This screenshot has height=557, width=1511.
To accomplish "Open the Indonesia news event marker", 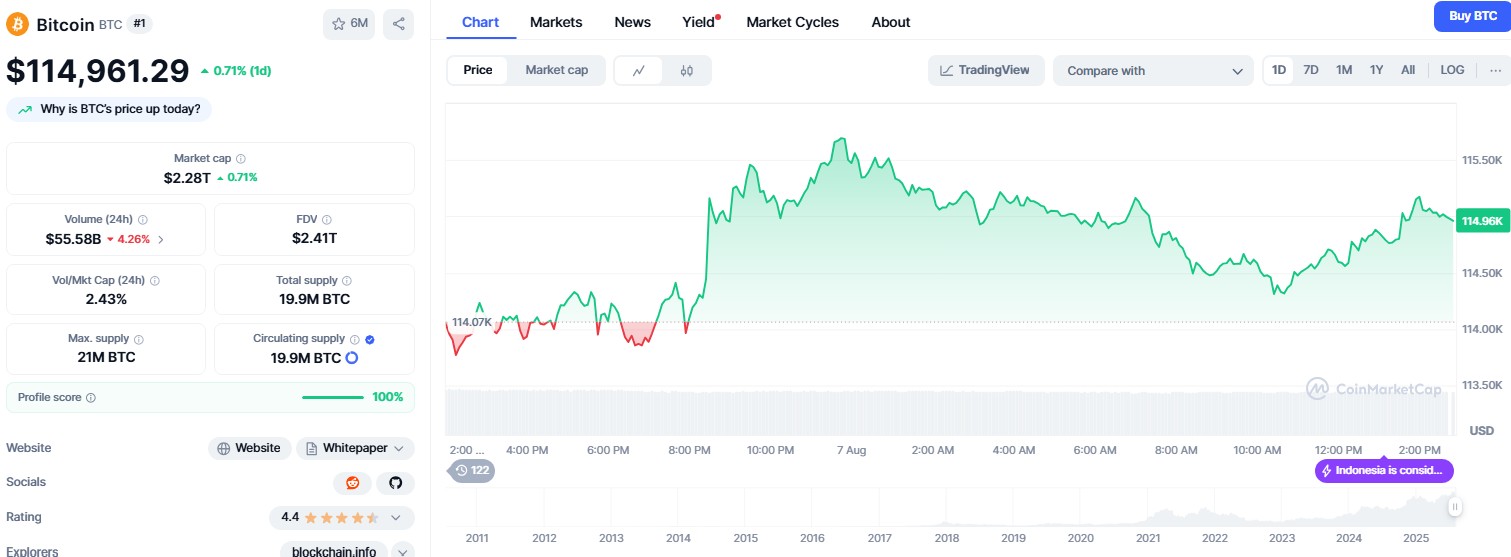I will pos(1384,470).
